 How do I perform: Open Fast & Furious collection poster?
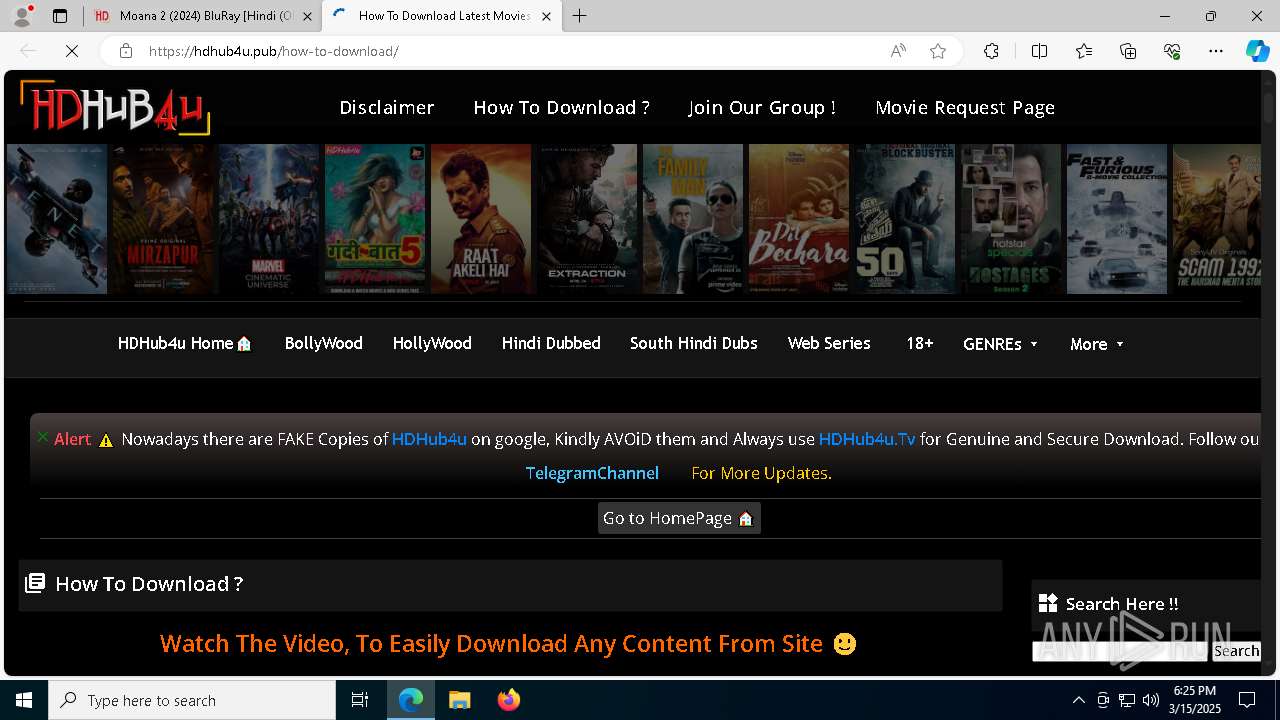click(x=1117, y=219)
